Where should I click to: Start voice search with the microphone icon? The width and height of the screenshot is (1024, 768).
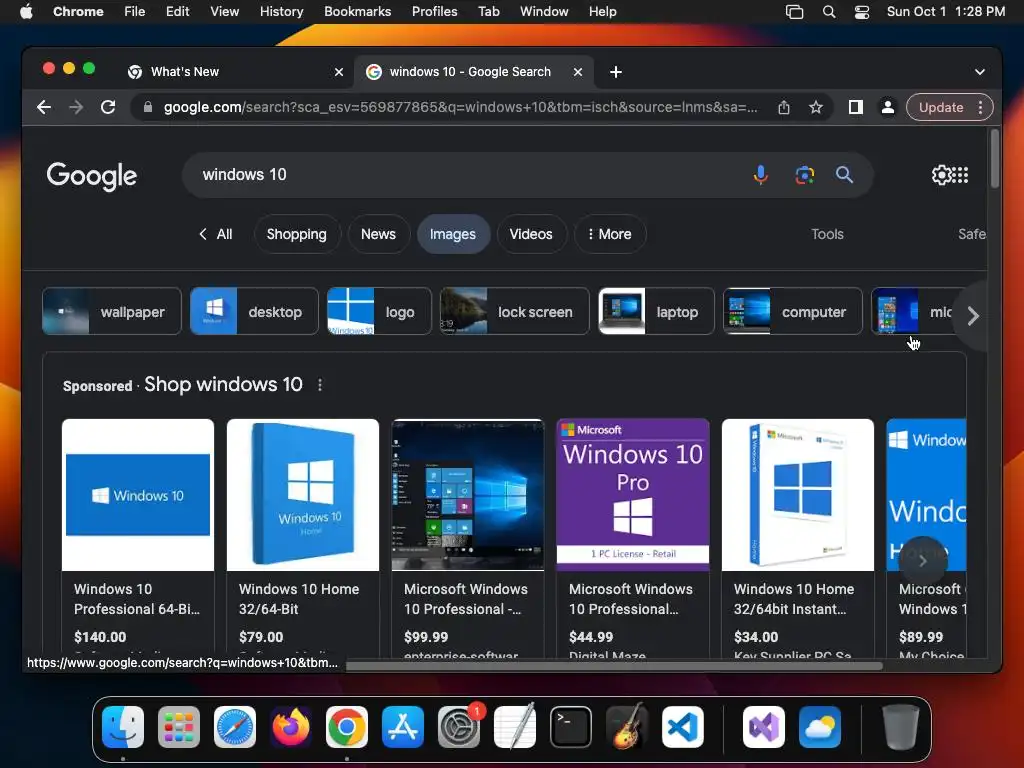(x=760, y=174)
